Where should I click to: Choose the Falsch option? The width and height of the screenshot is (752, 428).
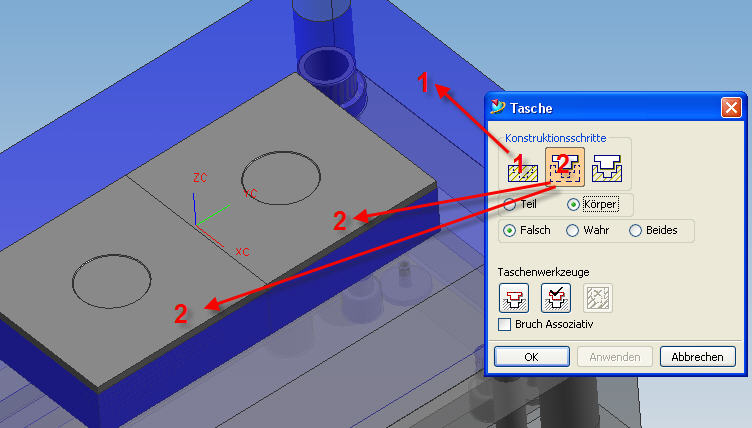point(509,230)
